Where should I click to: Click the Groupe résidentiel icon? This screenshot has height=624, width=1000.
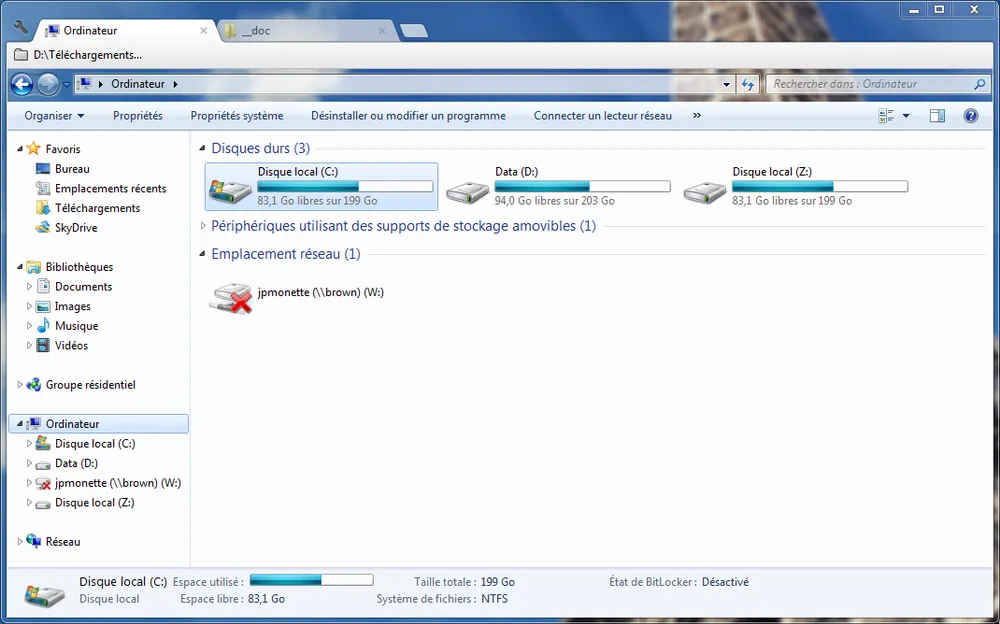(x=34, y=385)
